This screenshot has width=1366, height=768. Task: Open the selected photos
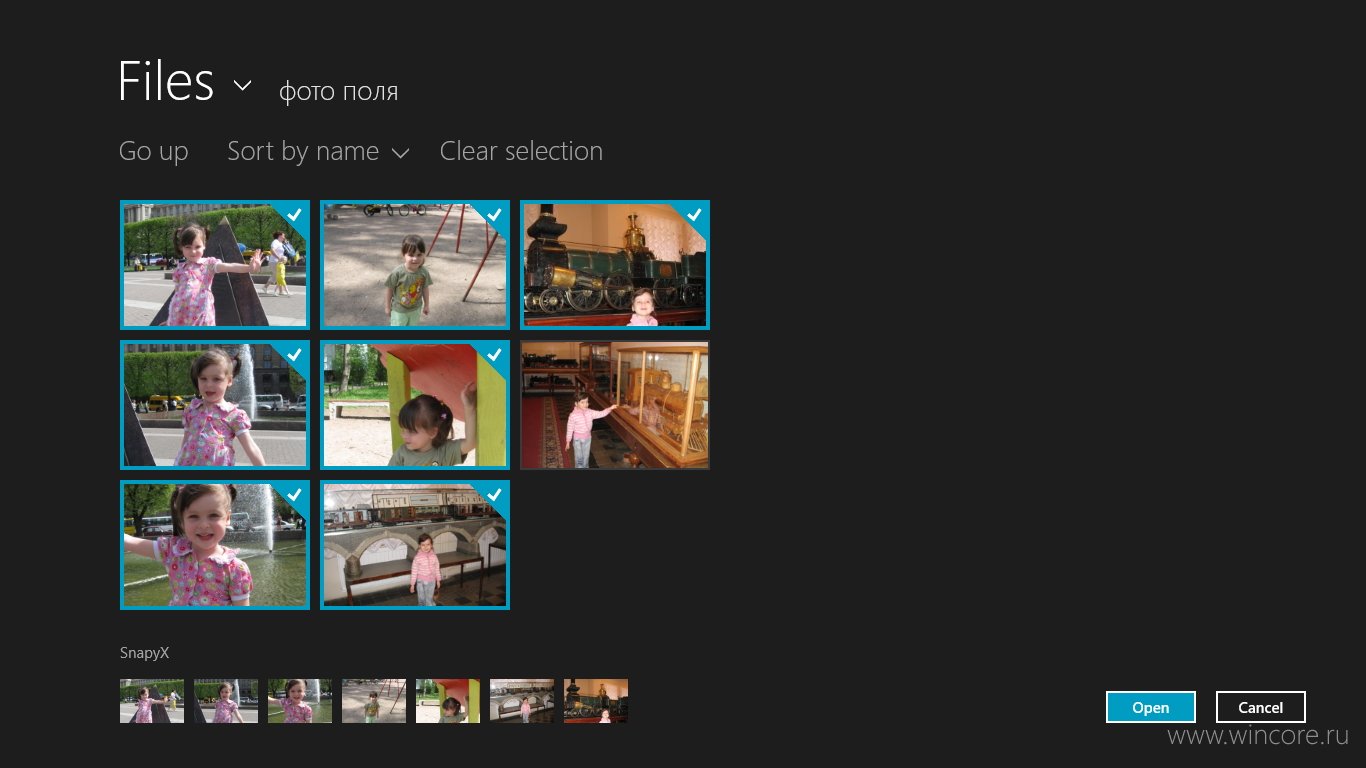click(x=1151, y=707)
